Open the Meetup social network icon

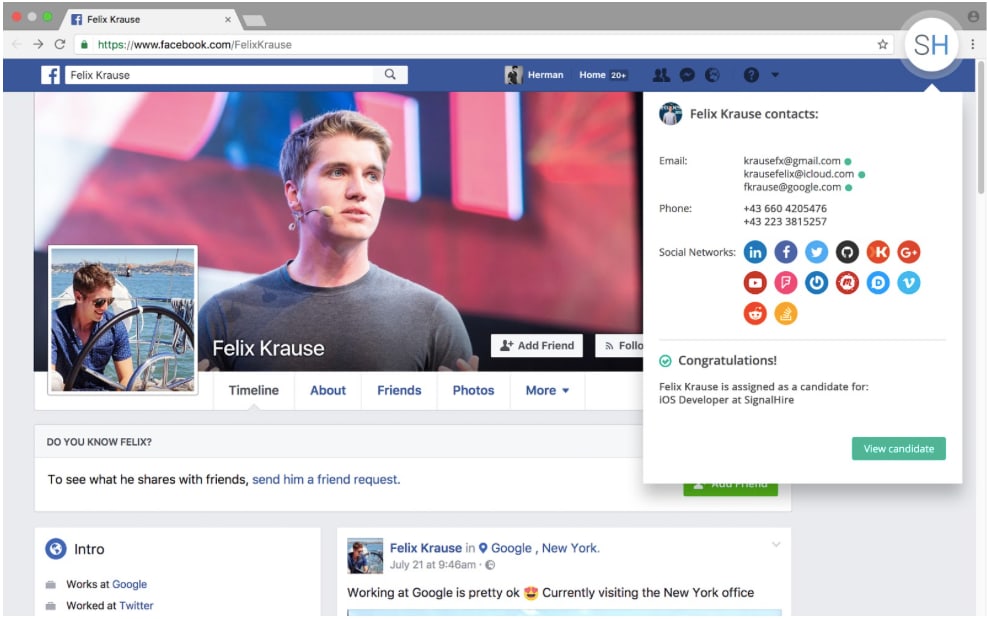(847, 283)
